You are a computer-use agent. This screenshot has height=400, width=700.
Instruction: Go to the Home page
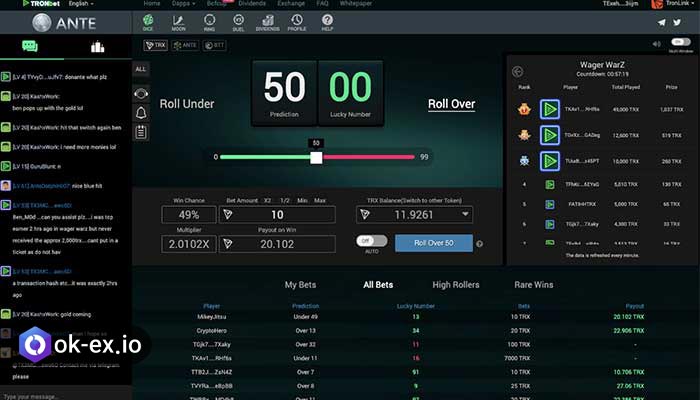click(x=152, y=4)
